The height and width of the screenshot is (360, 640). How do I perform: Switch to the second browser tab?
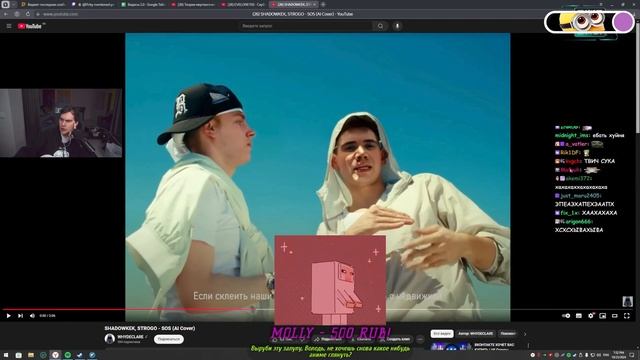(x=93, y=4)
